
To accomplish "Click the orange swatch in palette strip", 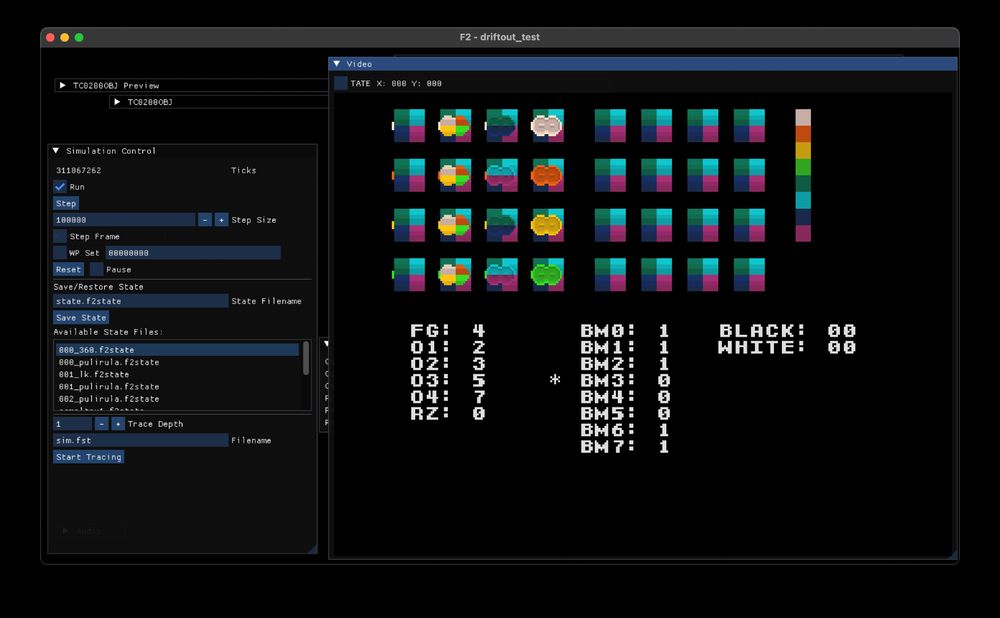I will (803, 134).
